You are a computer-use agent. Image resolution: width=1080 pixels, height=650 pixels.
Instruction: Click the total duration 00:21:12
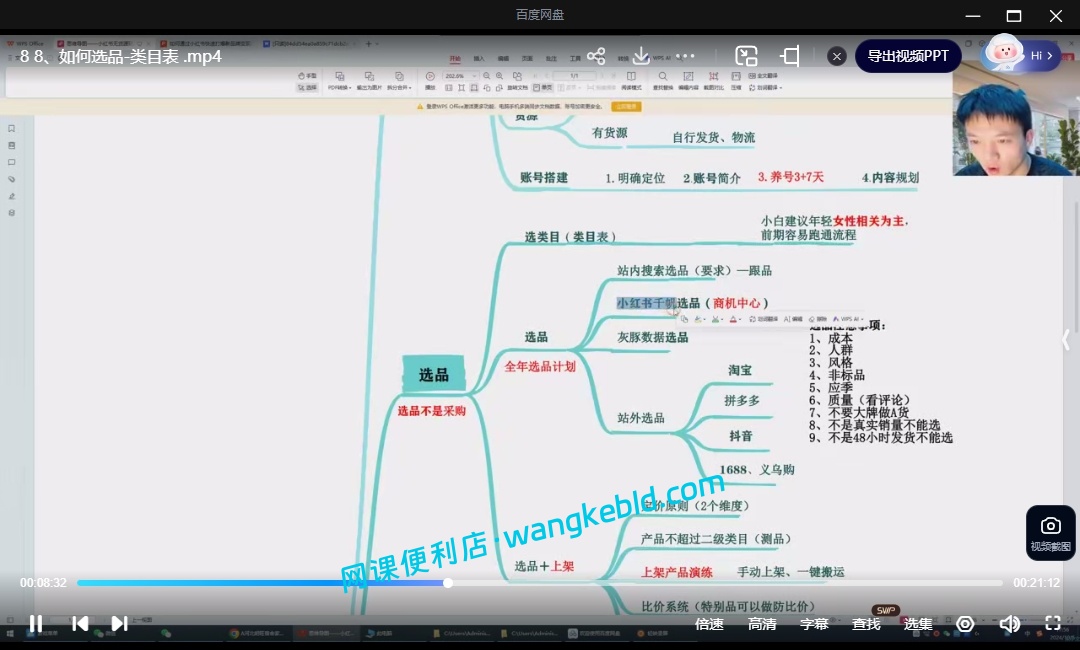[x=1037, y=583]
